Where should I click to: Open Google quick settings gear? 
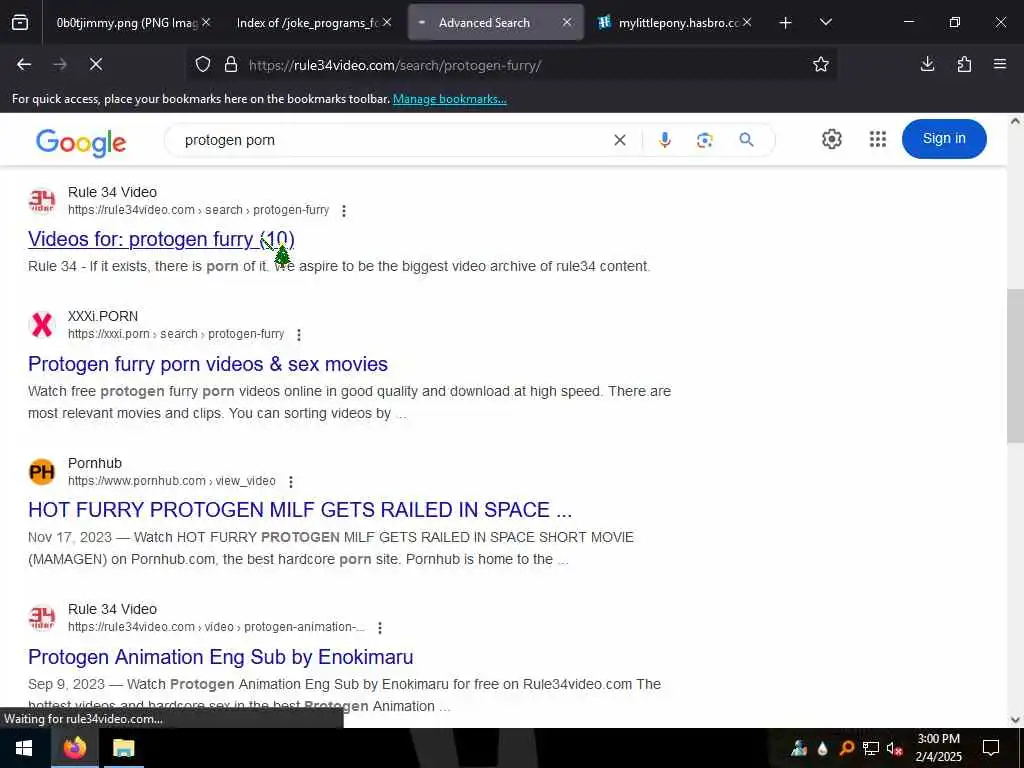click(x=831, y=139)
